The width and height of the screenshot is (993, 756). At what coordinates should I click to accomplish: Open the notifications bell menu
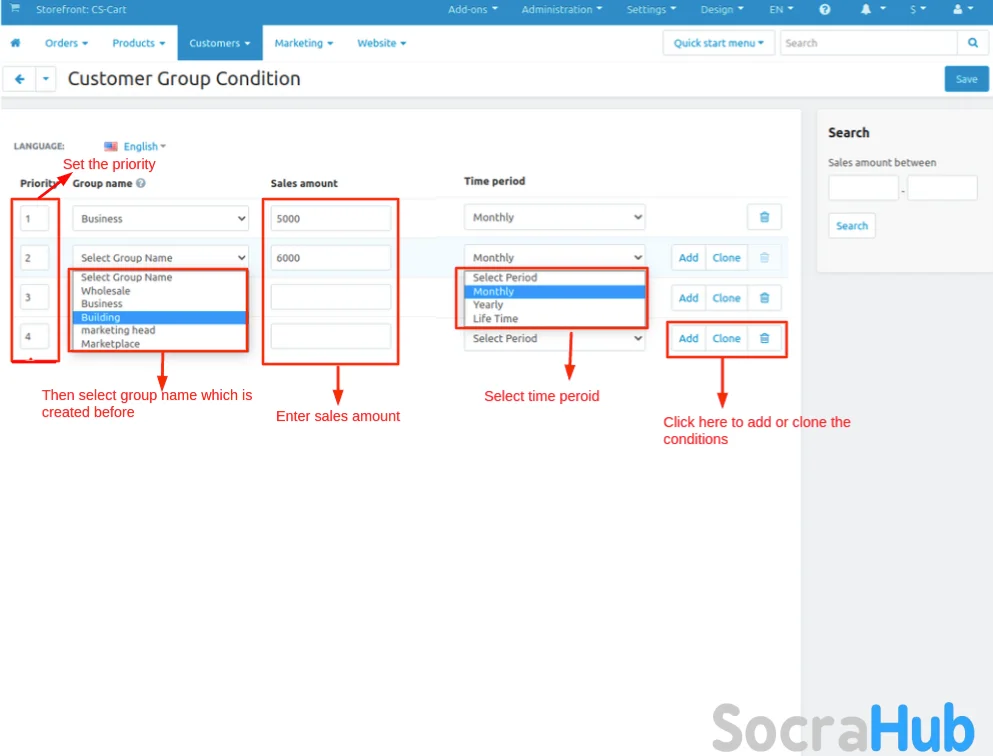pyautogui.click(x=868, y=10)
